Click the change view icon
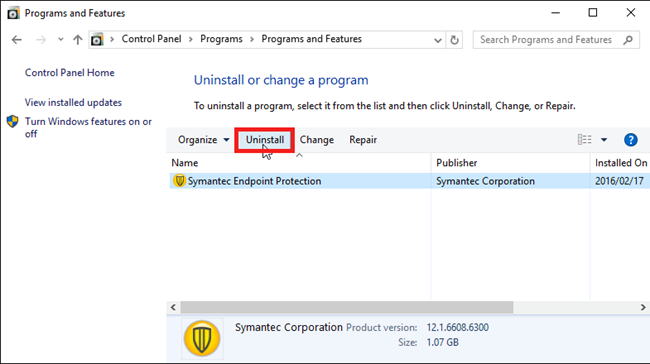 coord(585,140)
